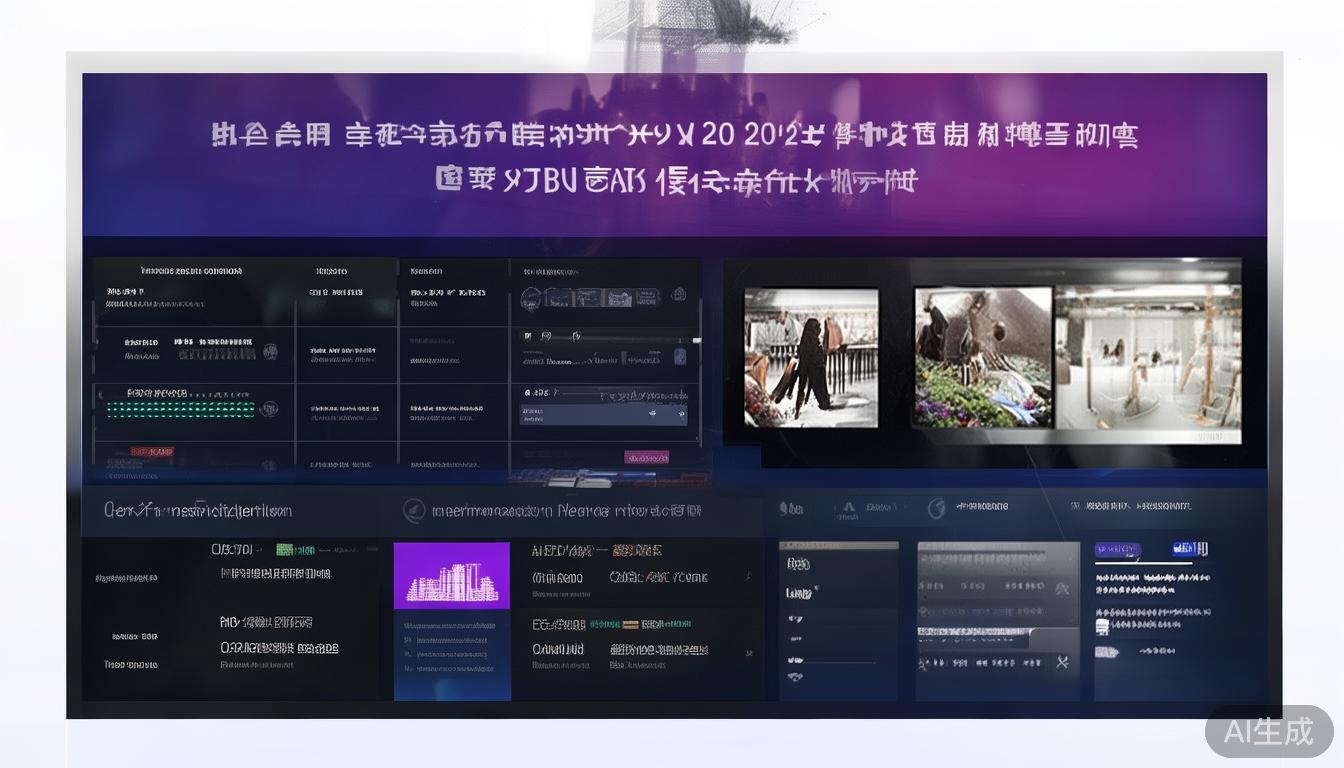Viewport: 1344px width, 768px height.
Task: Click the letter-A logo icon in the bottom toolbar
Action: click(848, 507)
